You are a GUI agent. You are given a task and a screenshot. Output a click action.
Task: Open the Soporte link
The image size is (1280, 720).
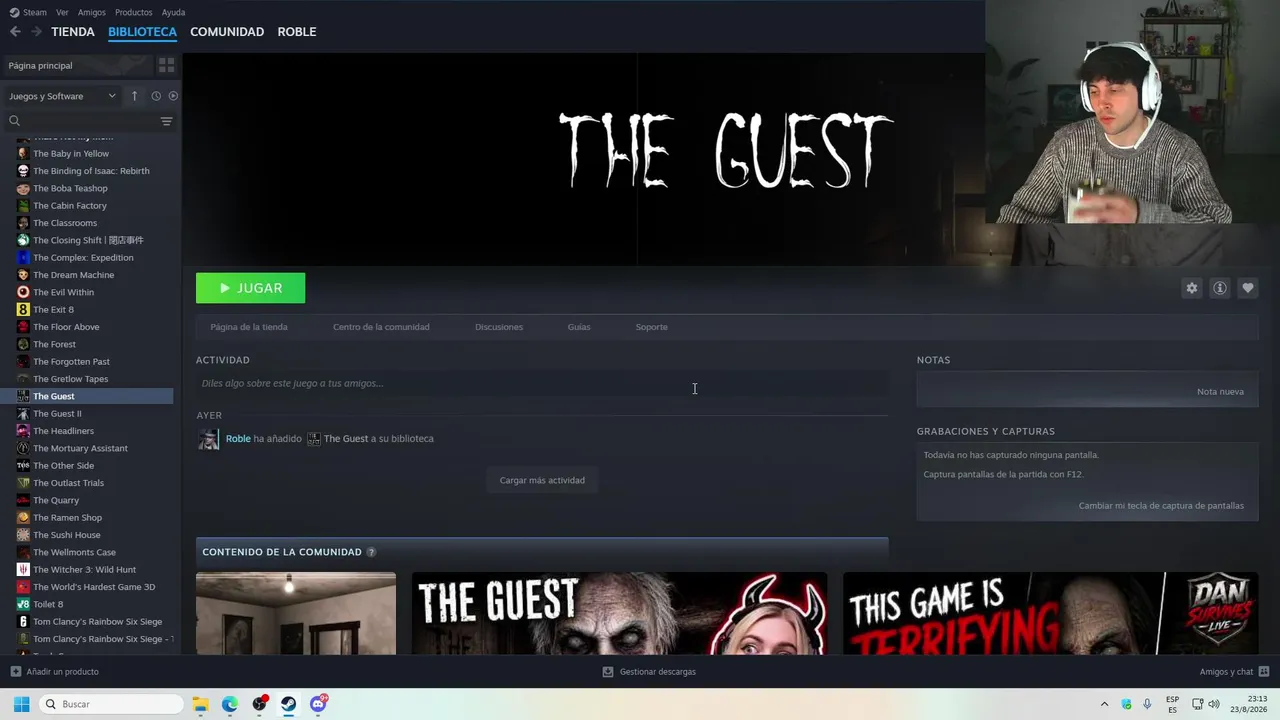(x=652, y=327)
